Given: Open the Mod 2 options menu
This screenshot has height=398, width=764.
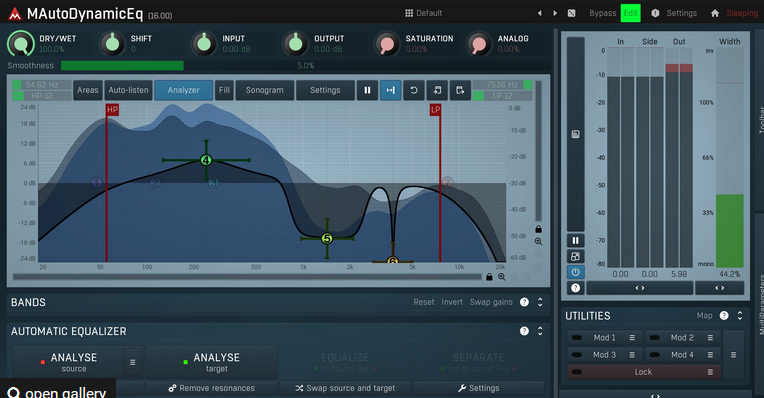Looking at the screenshot, I should pyautogui.click(x=710, y=338).
